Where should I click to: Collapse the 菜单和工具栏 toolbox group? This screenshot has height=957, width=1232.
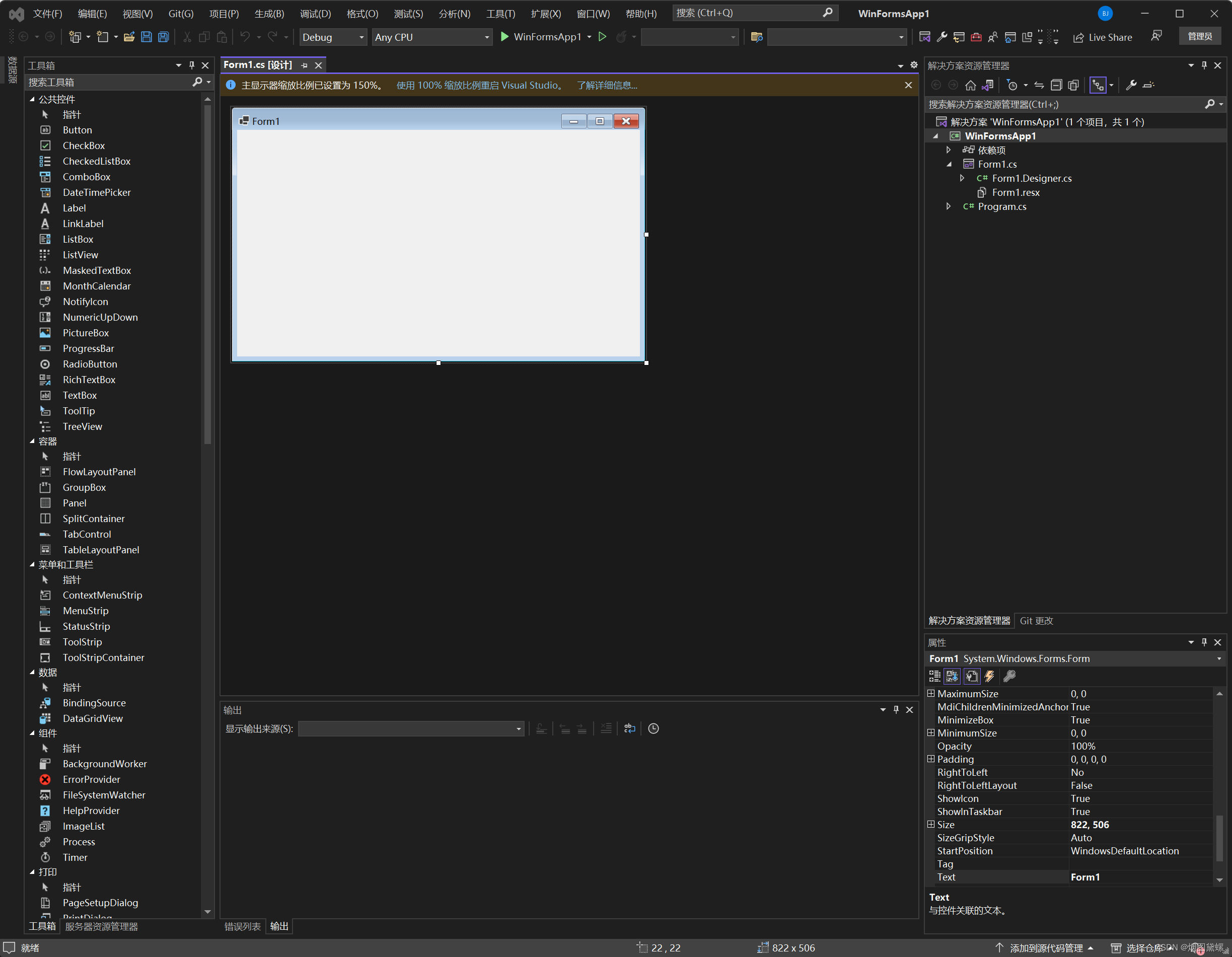32,564
